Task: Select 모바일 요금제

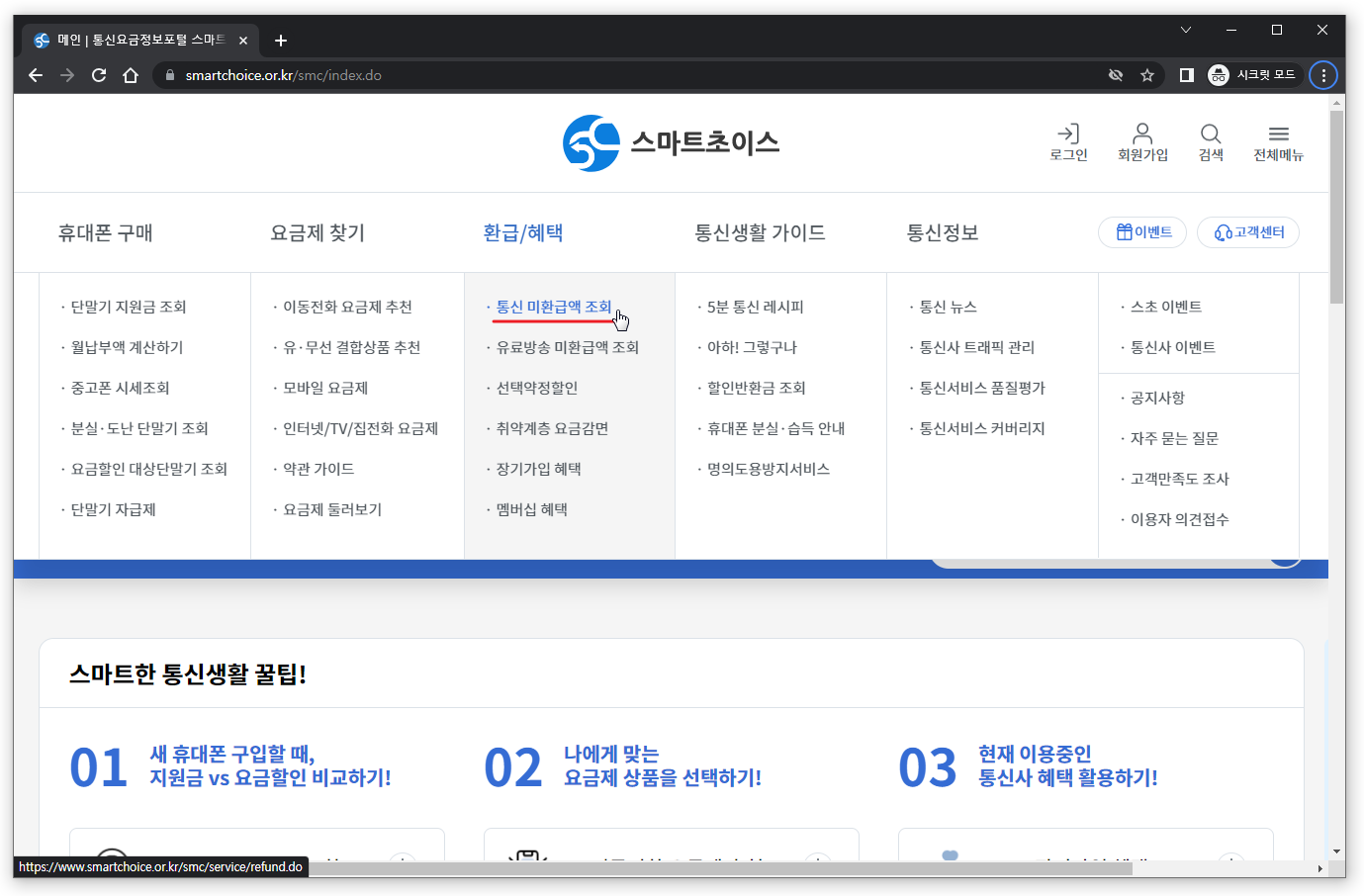Action: 325,388
